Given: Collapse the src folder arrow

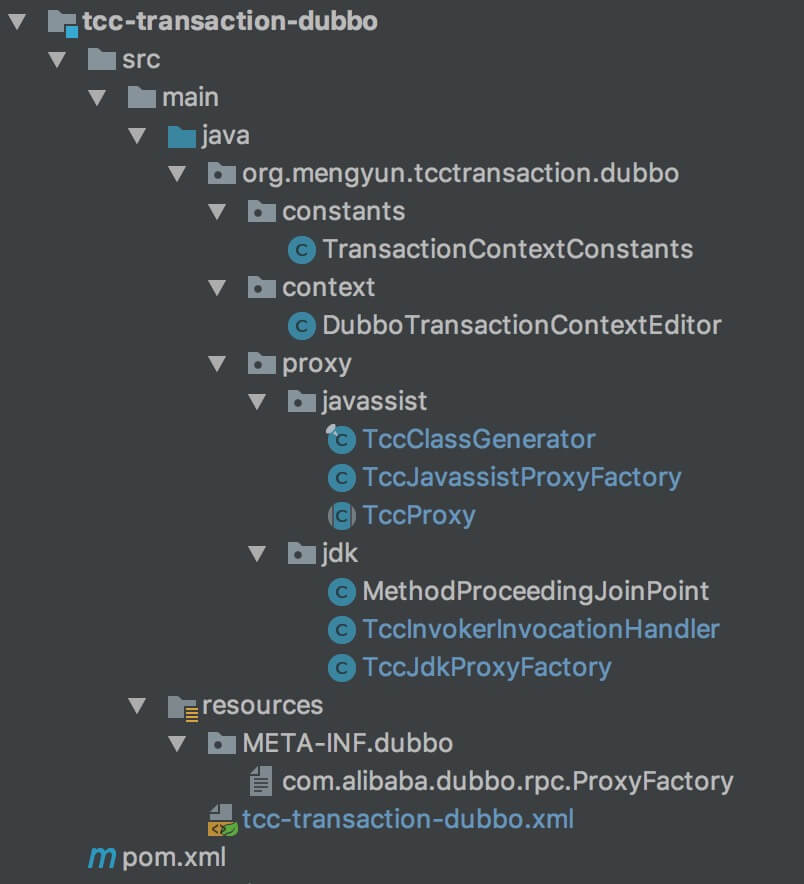Looking at the screenshot, I should click(58, 59).
